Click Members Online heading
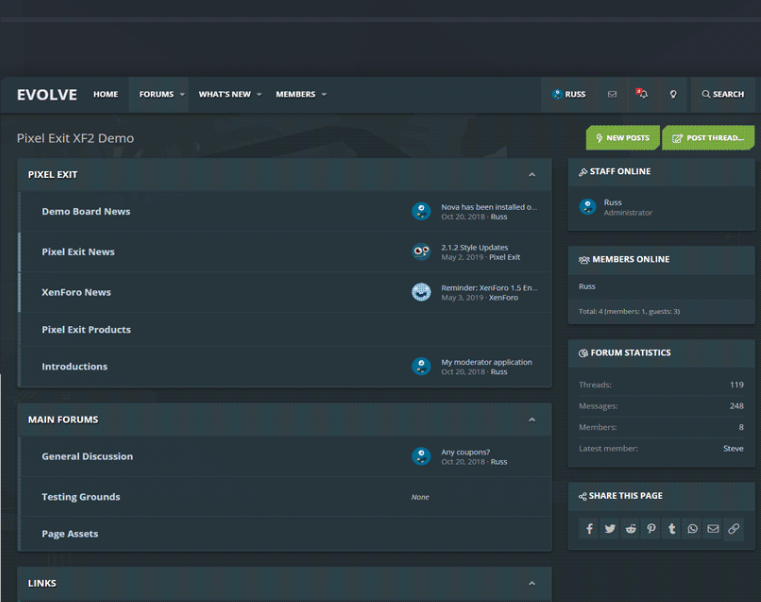The height and width of the screenshot is (602, 761). (x=631, y=259)
